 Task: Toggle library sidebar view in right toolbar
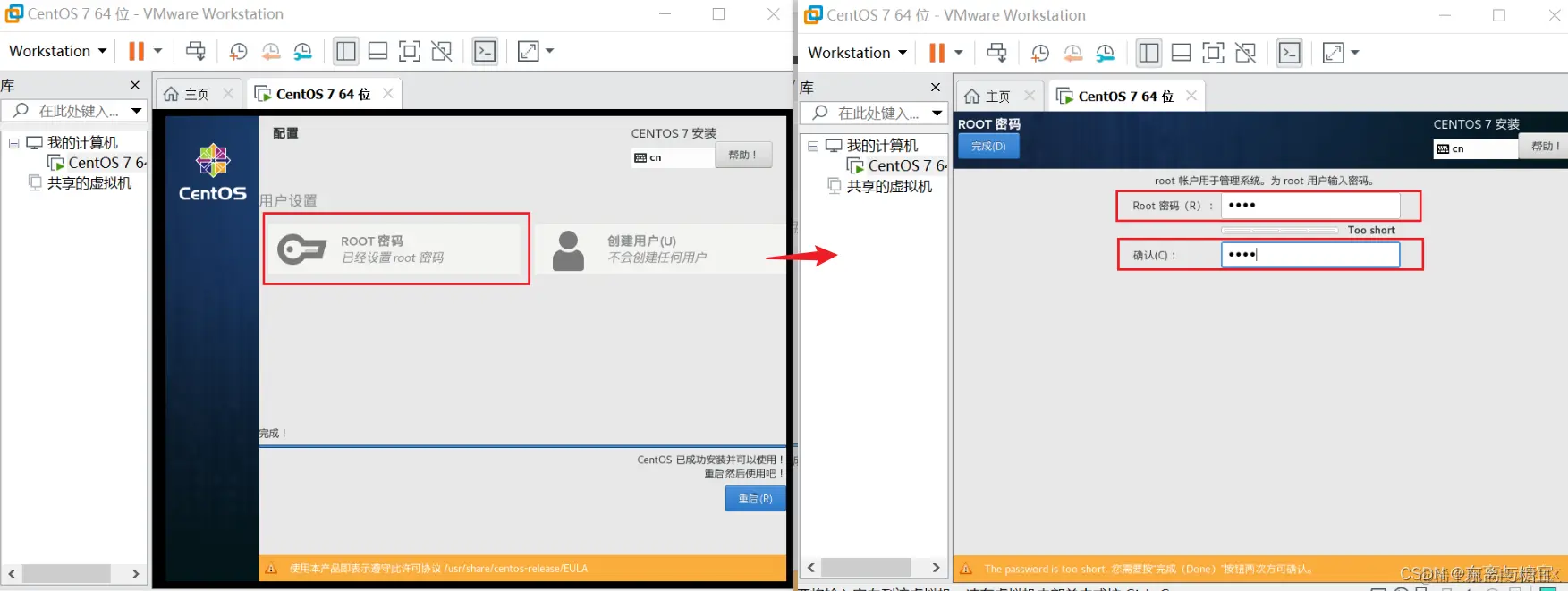(x=1148, y=53)
